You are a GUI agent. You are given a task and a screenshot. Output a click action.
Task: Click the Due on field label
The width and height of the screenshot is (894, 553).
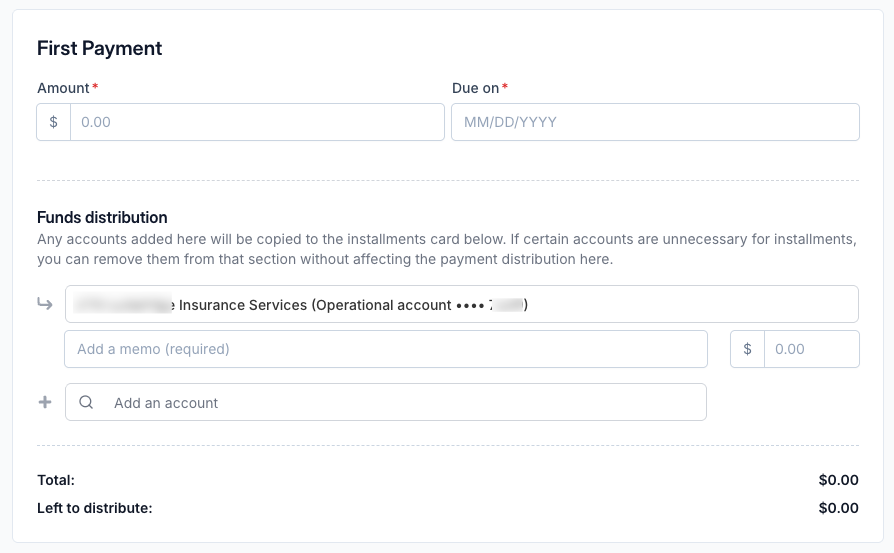click(476, 88)
